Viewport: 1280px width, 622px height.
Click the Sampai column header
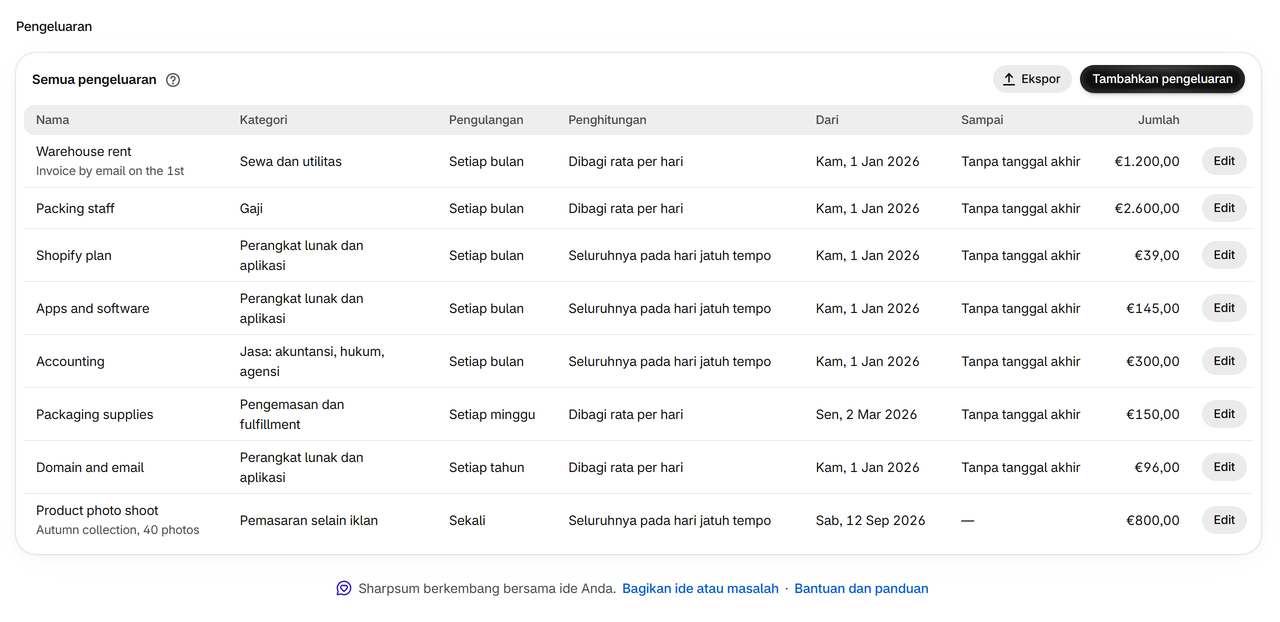[x=982, y=120]
